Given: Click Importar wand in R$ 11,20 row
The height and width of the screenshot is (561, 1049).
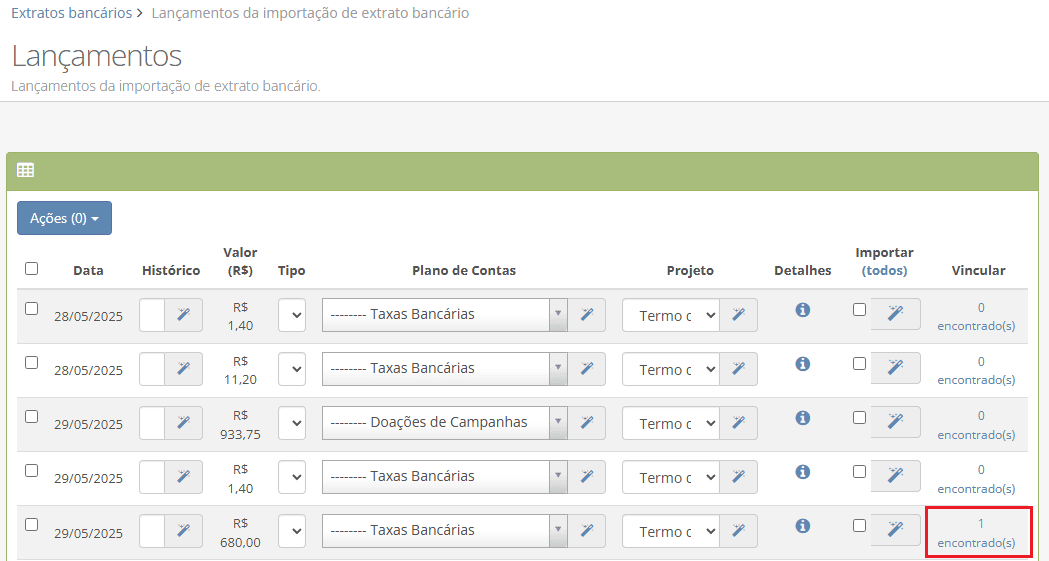Looking at the screenshot, I should pos(895,368).
